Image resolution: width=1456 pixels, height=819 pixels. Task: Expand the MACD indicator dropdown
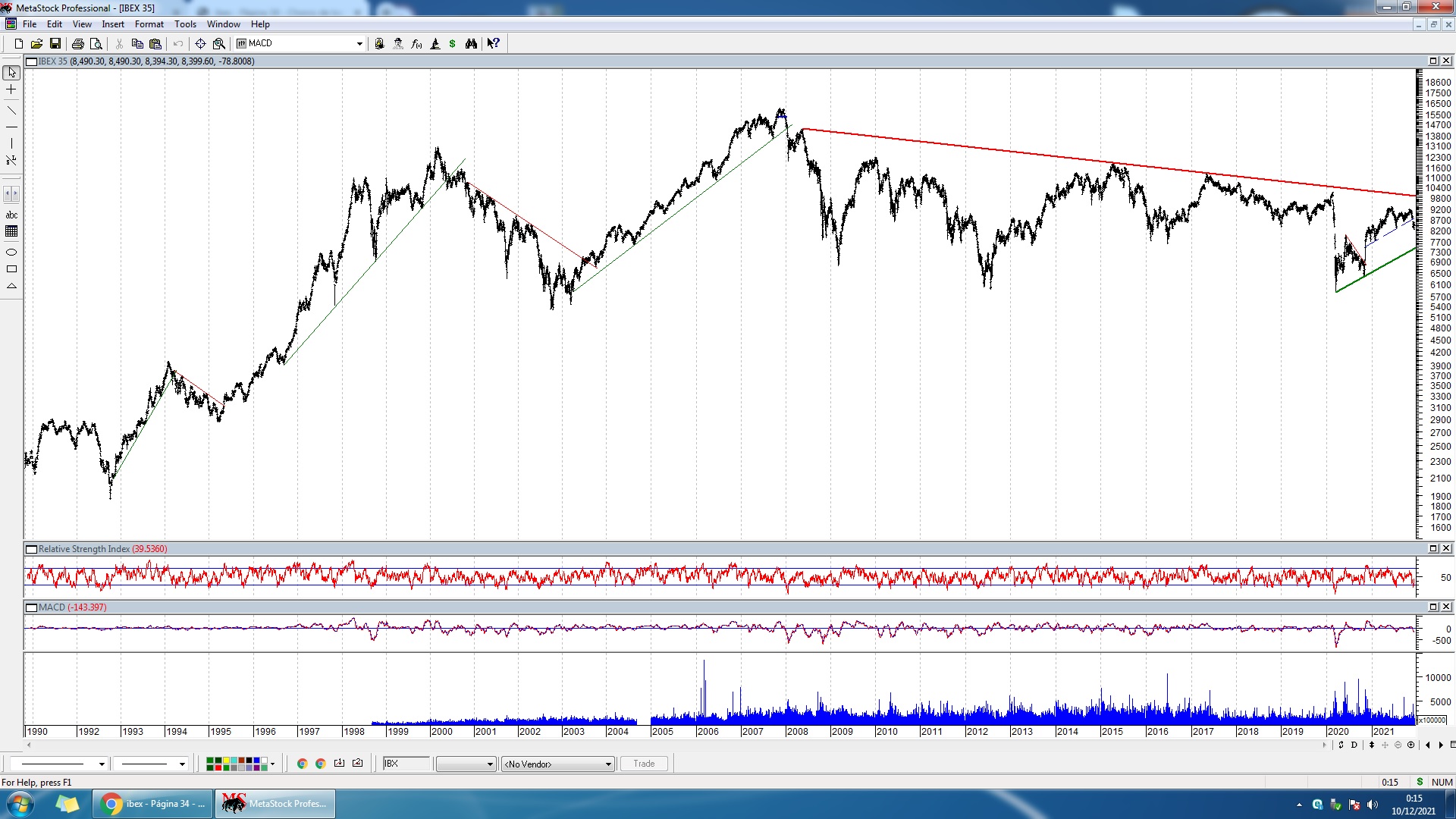tap(359, 43)
